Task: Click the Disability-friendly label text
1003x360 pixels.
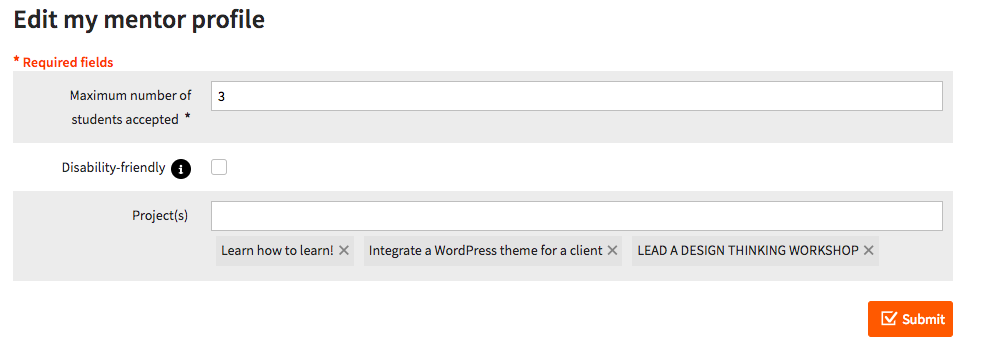Action: tap(113, 168)
